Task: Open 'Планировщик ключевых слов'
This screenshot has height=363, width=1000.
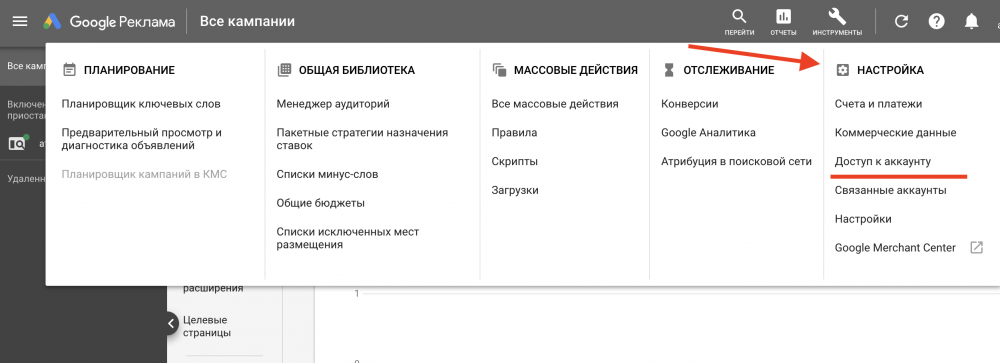Action: click(142, 104)
